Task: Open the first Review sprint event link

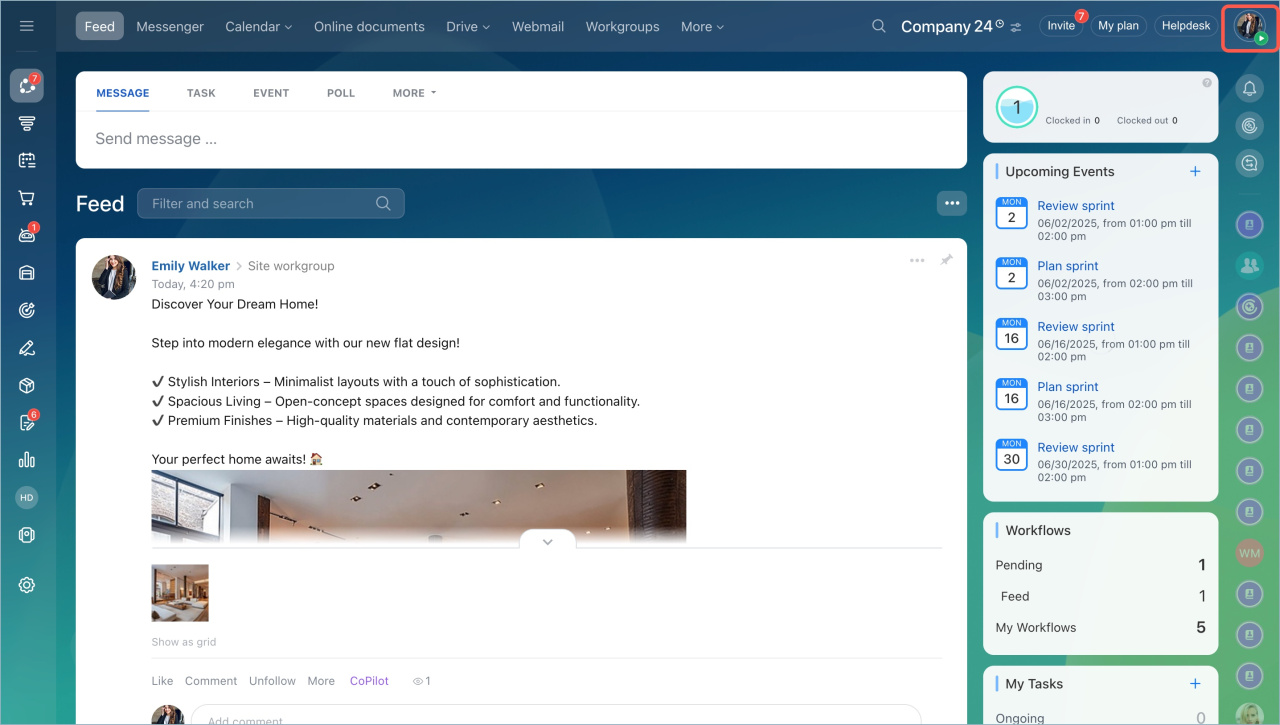Action: point(1075,206)
